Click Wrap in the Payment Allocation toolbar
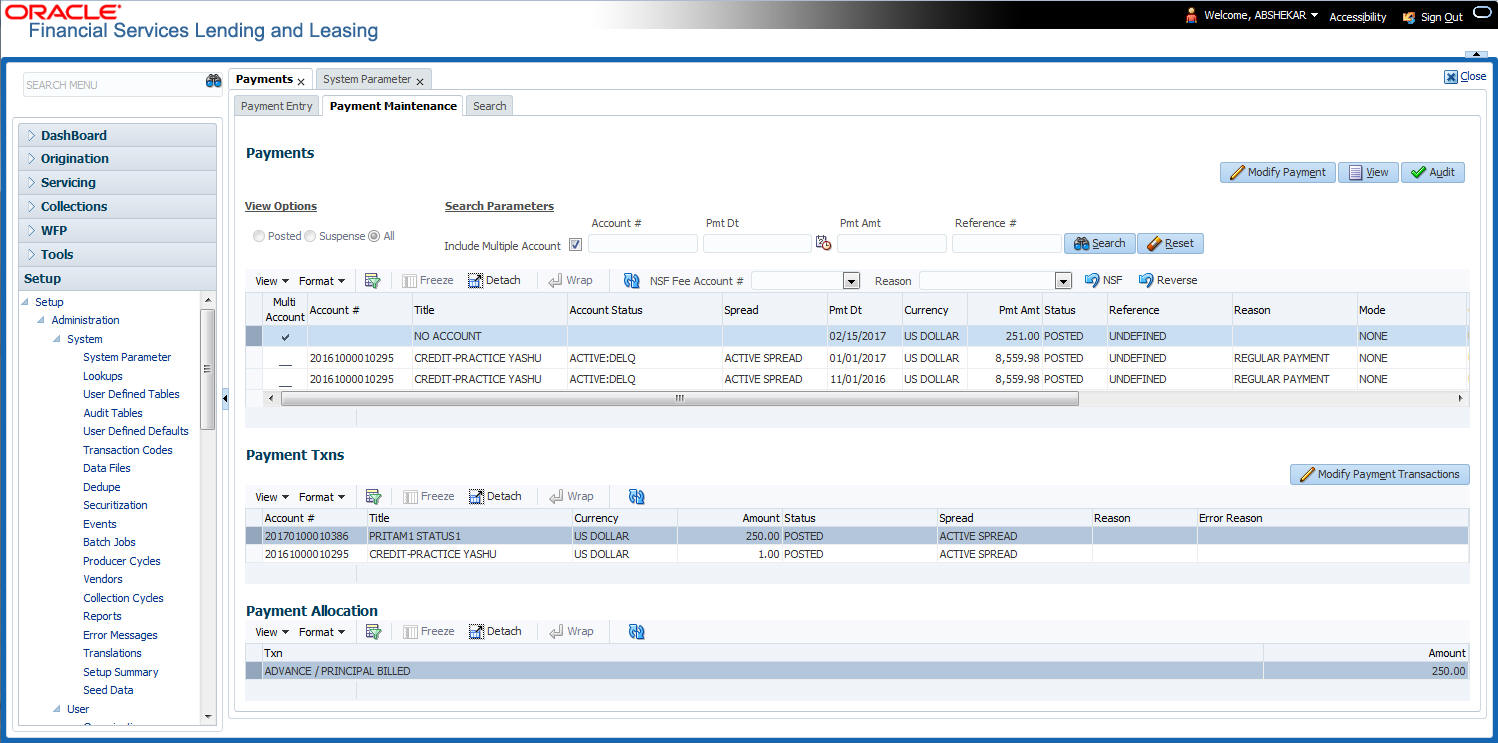Image resolution: width=1498 pixels, height=743 pixels. 572,632
